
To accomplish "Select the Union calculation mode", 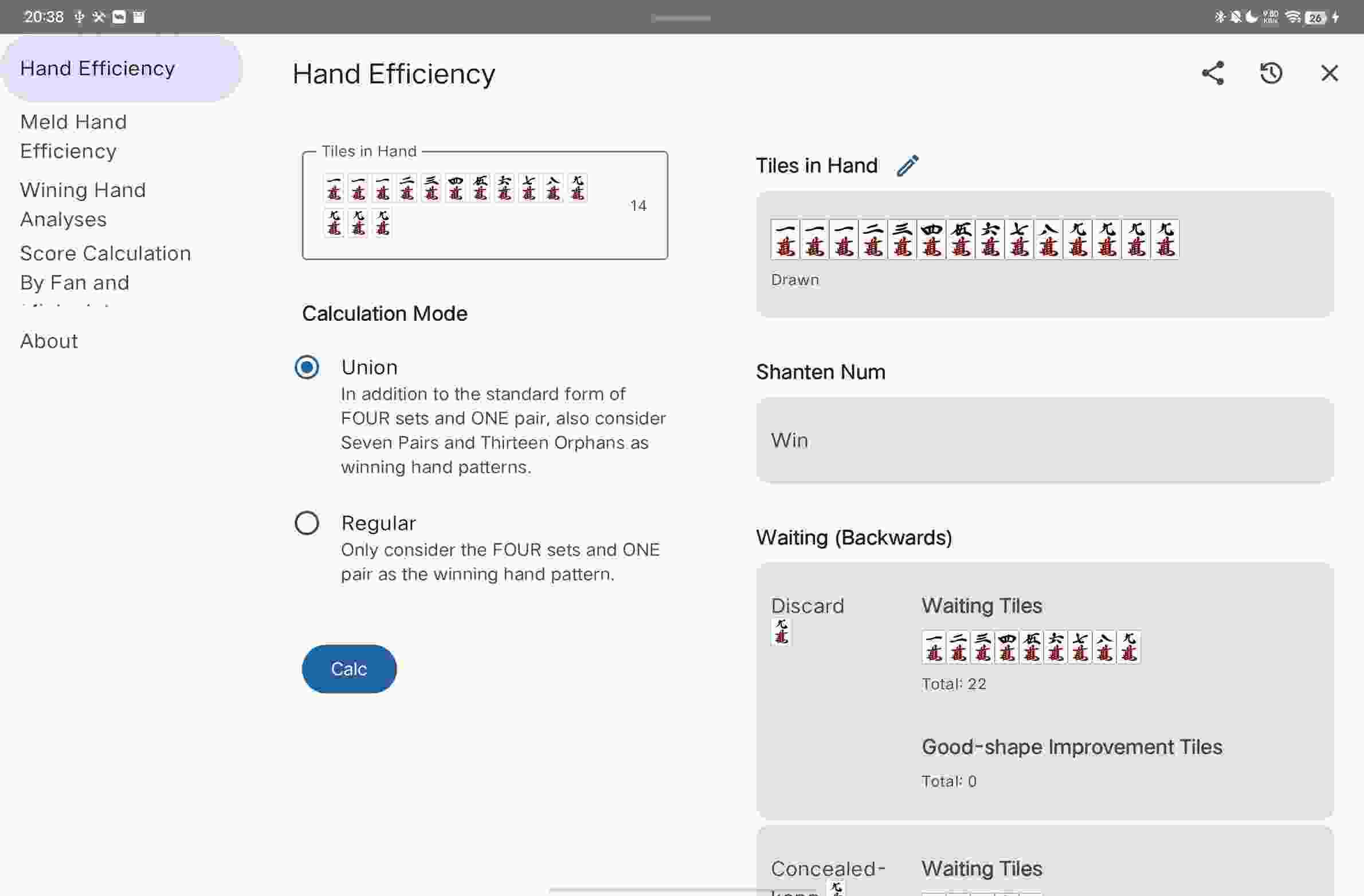I will coord(307,367).
